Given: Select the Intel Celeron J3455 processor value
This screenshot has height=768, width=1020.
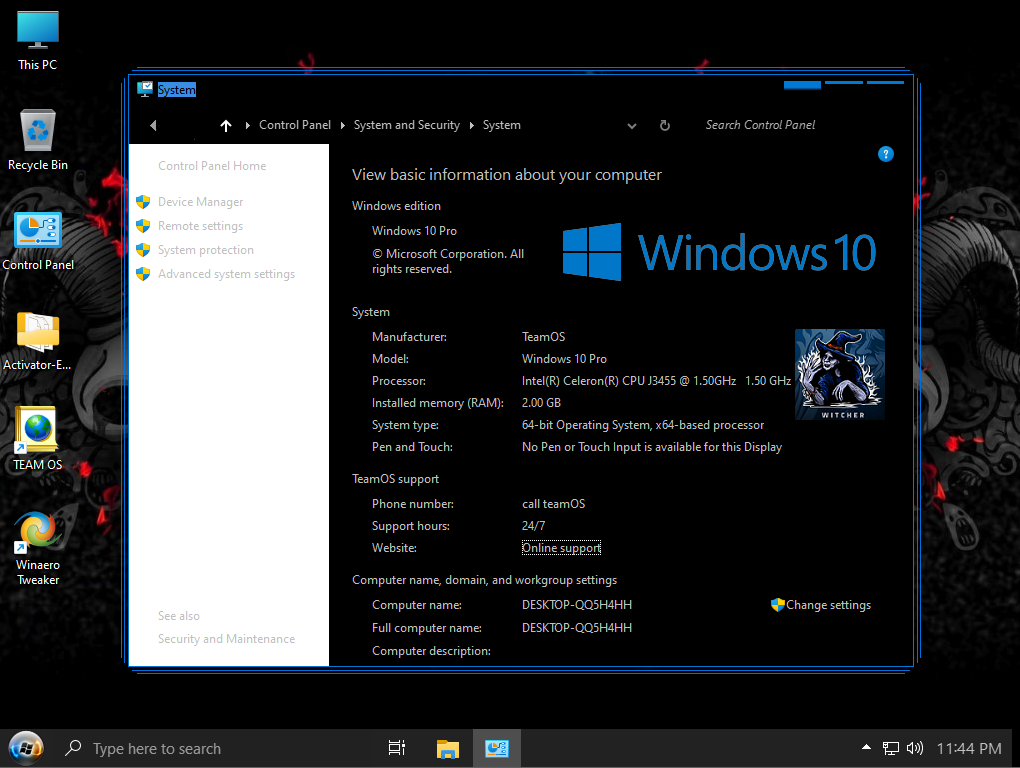Looking at the screenshot, I should click(656, 381).
